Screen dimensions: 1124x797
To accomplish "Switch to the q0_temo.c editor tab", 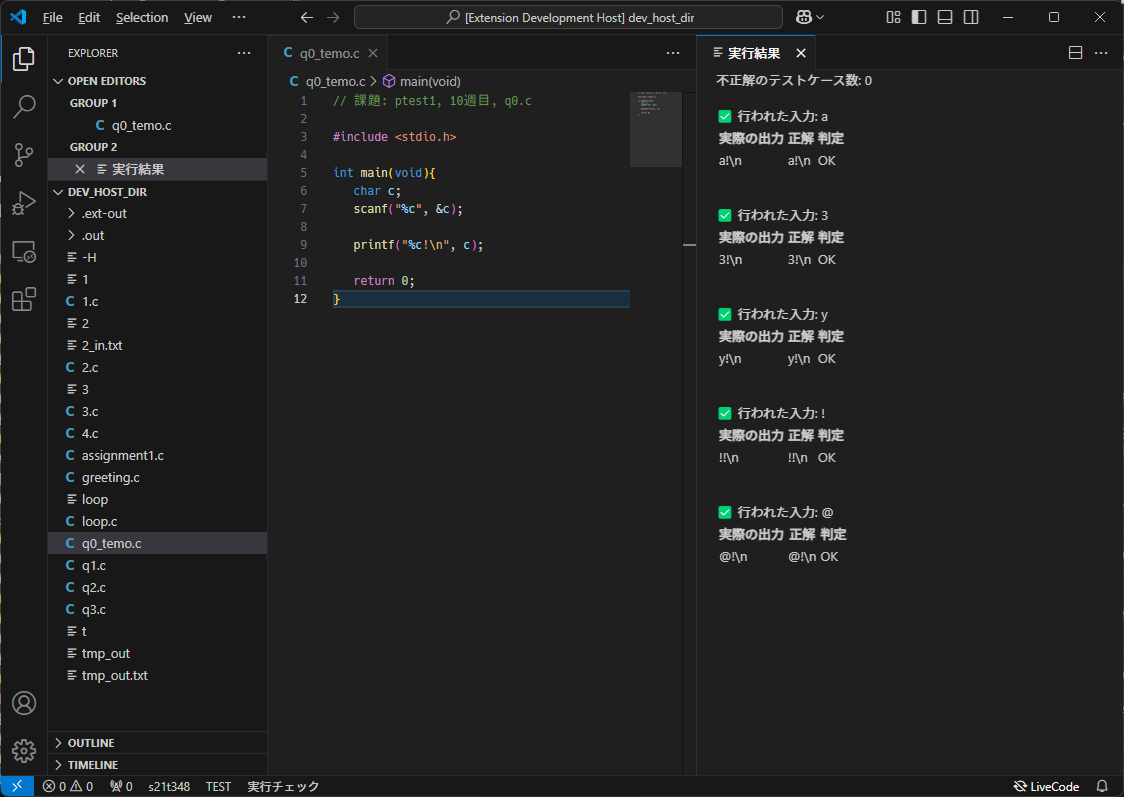I will pos(330,53).
